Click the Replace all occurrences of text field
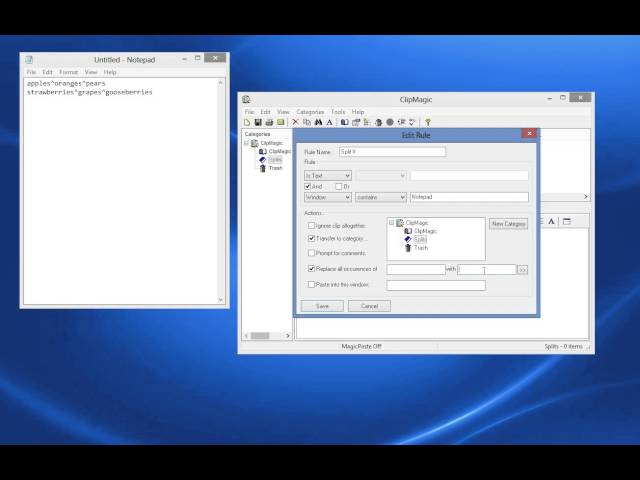 coord(416,269)
